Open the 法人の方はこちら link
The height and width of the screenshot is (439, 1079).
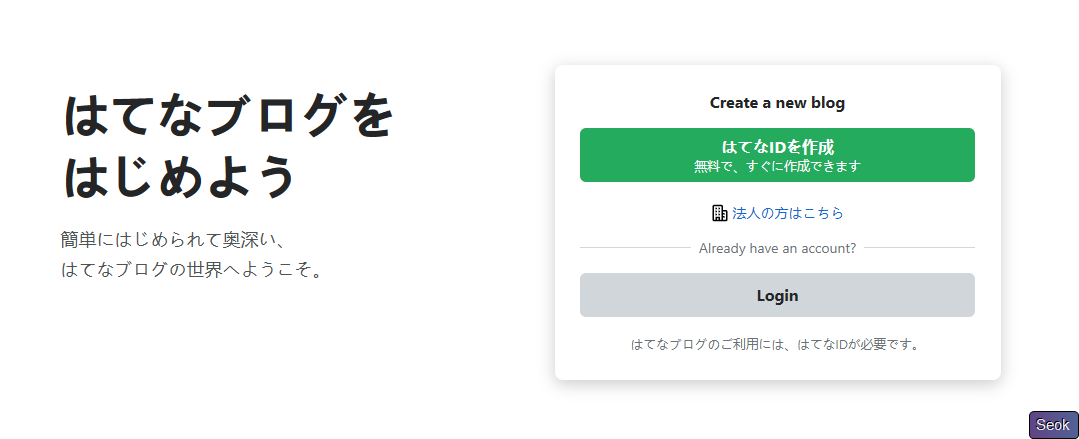click(x=787, y=213)
